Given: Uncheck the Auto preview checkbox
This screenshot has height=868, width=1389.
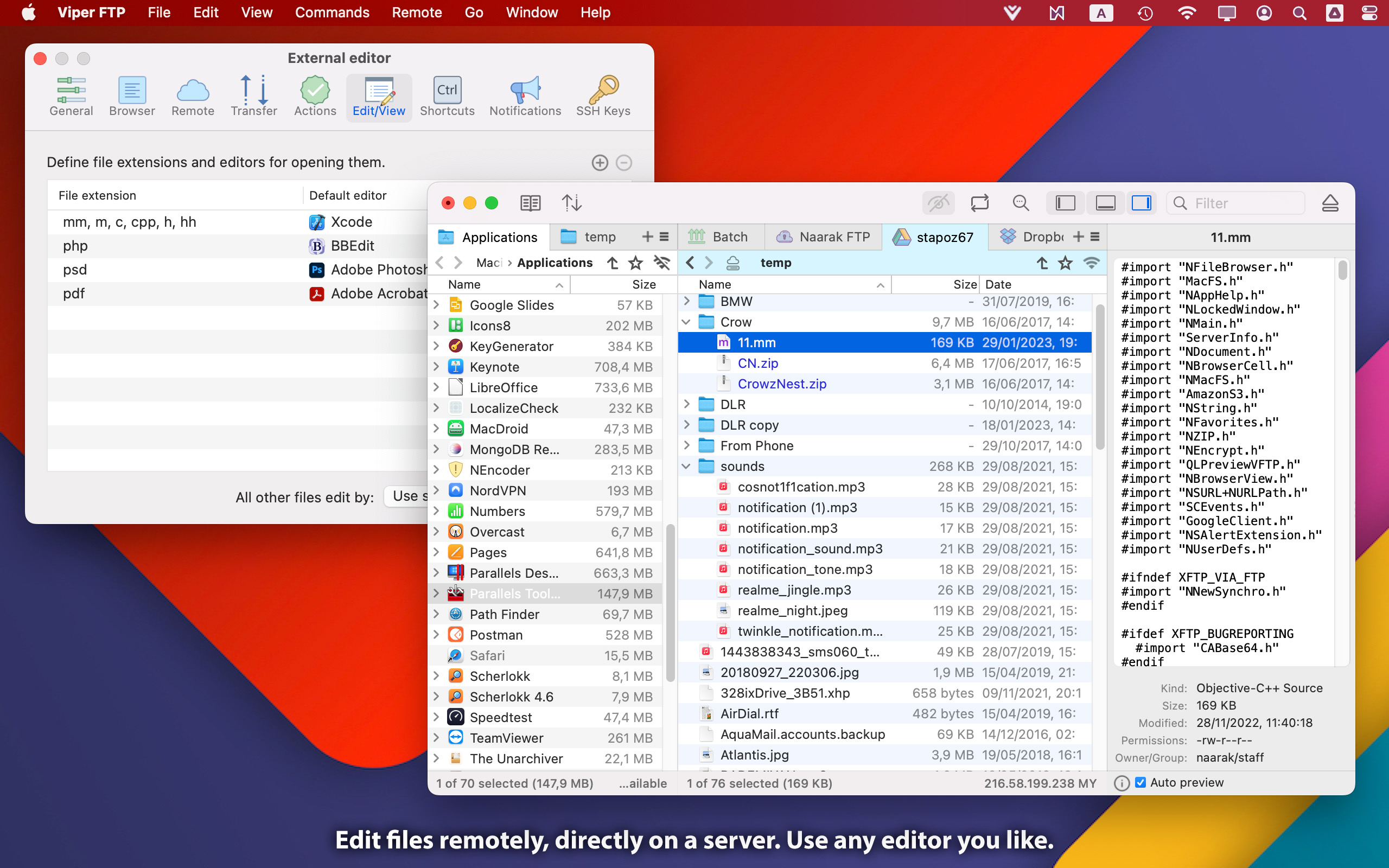Looking at the screenshot, I should click(x=1140, y=782).
